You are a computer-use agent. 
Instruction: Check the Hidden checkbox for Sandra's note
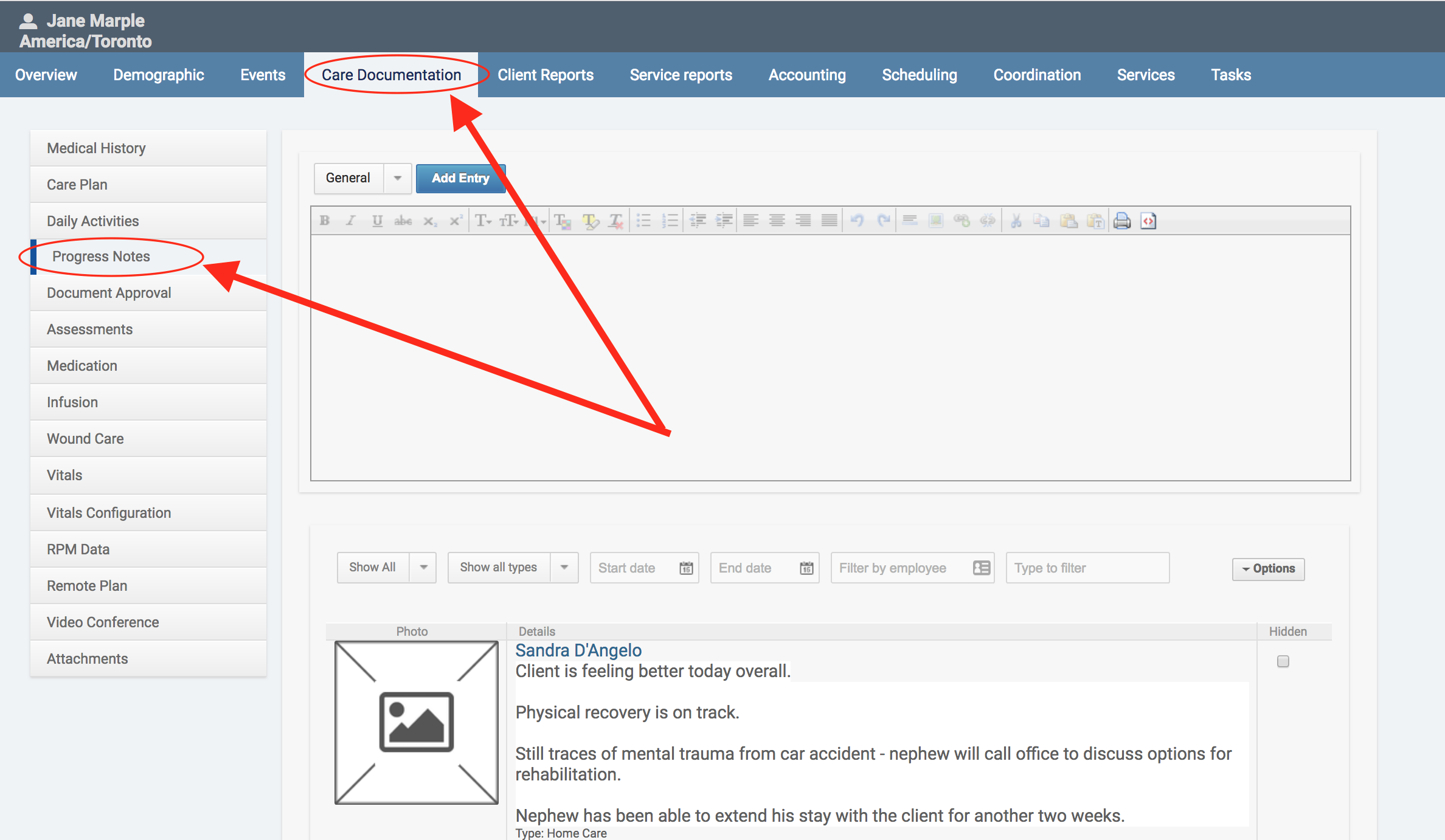1283,661
